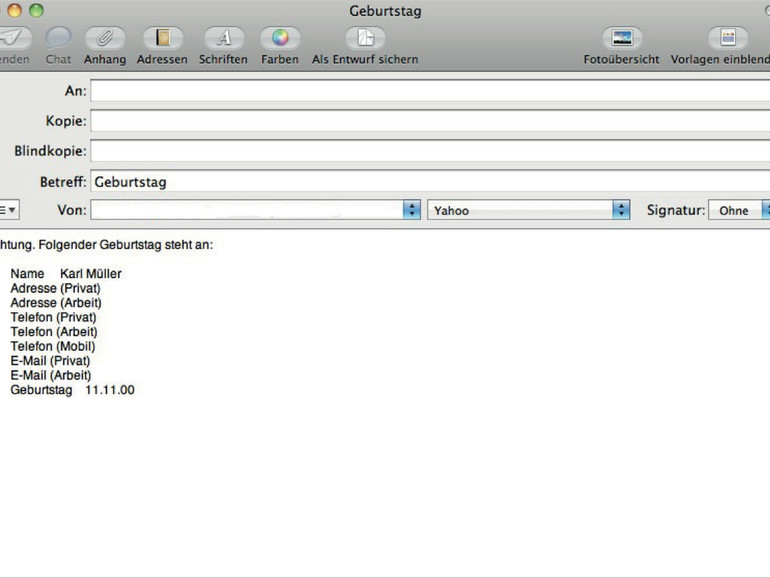Open Farben color wheel icon
This screenshot has height=578, width=770.
[280, 38]
